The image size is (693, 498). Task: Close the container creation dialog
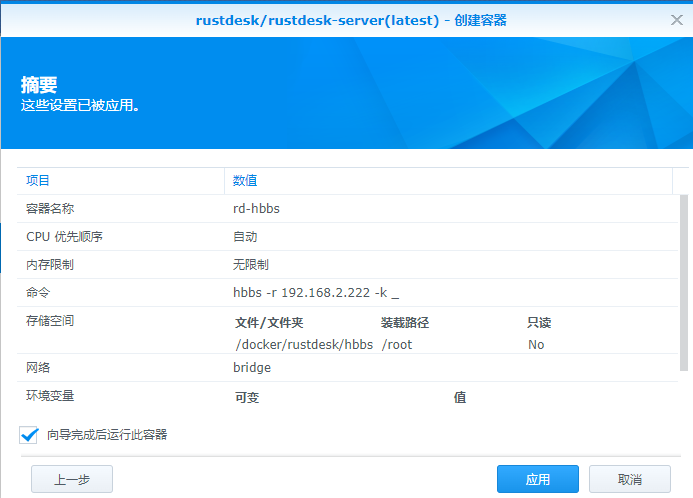(677, 20)
